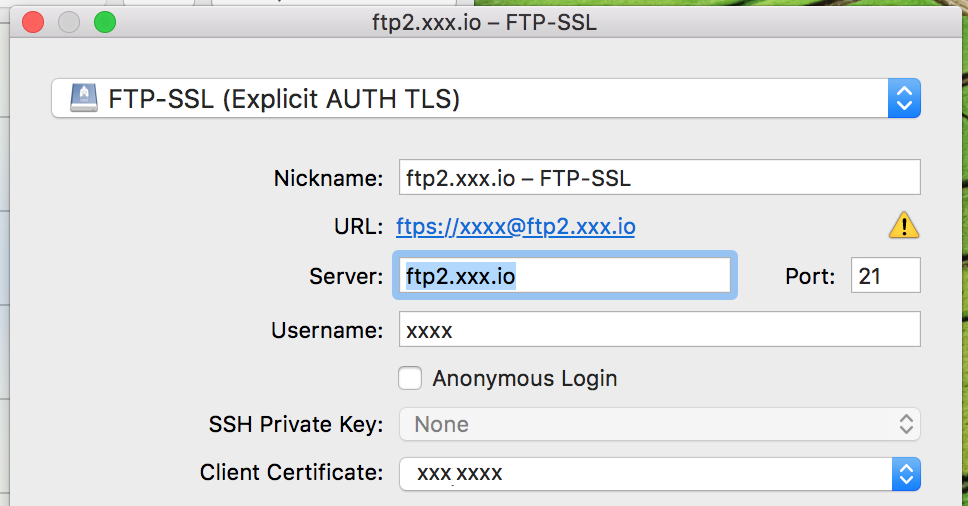Open the ftps://xxxx@ftp2.xxx.io URL link
968x506 pixels.
[x=515, y=227]
